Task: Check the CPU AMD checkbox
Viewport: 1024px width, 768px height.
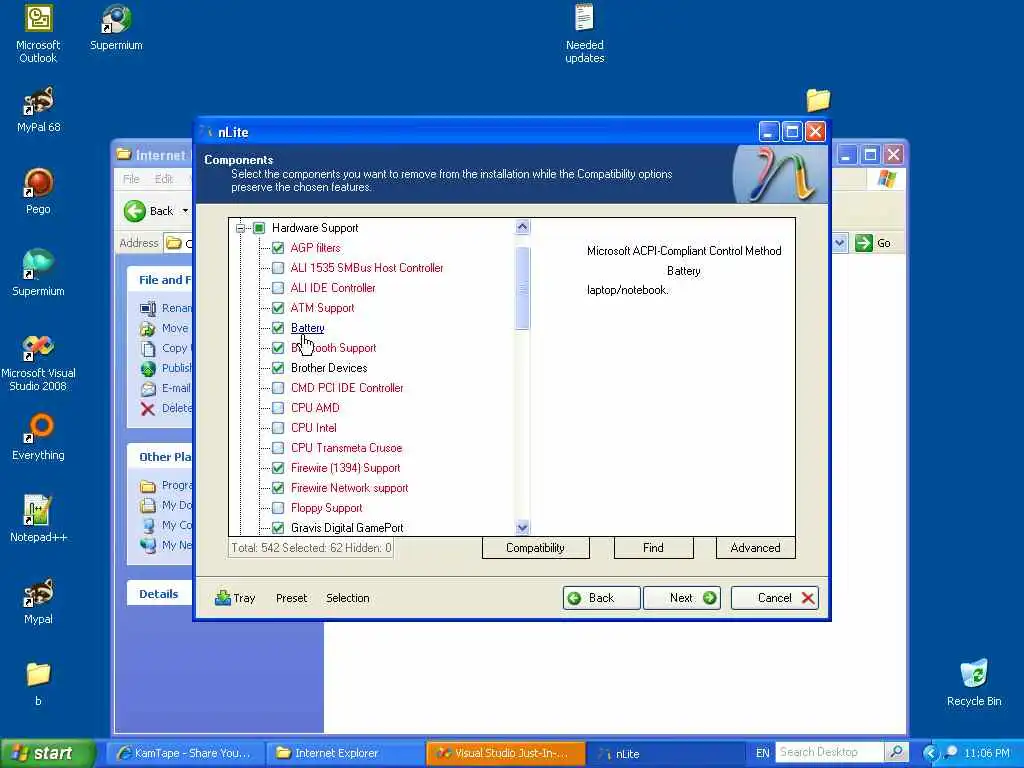Action: tap(278, 408)
